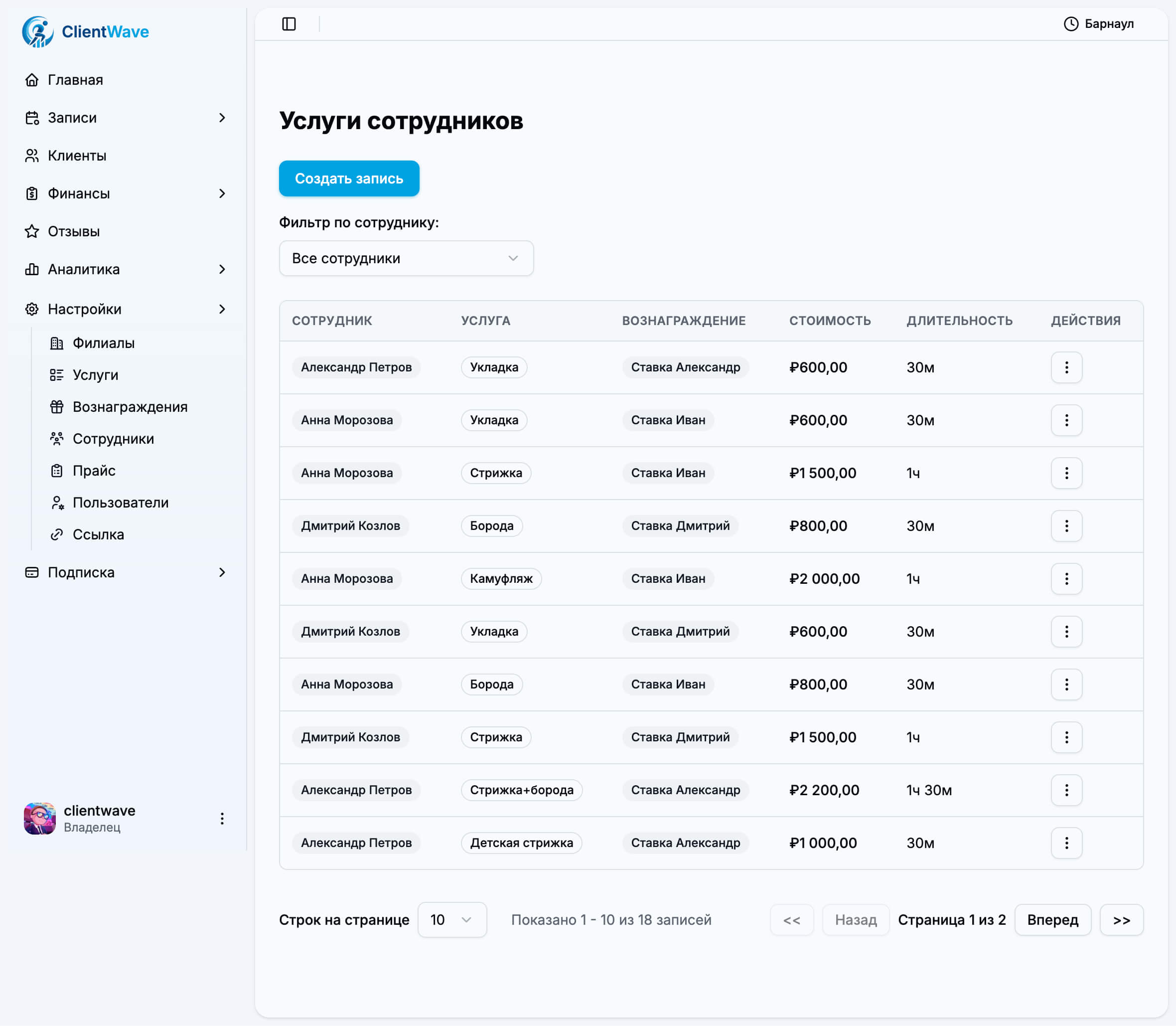The width and height of the screenshot is (1176, 1026).
Task: Open actions menu for Детская стрижка row
Action: [1066, 843]
